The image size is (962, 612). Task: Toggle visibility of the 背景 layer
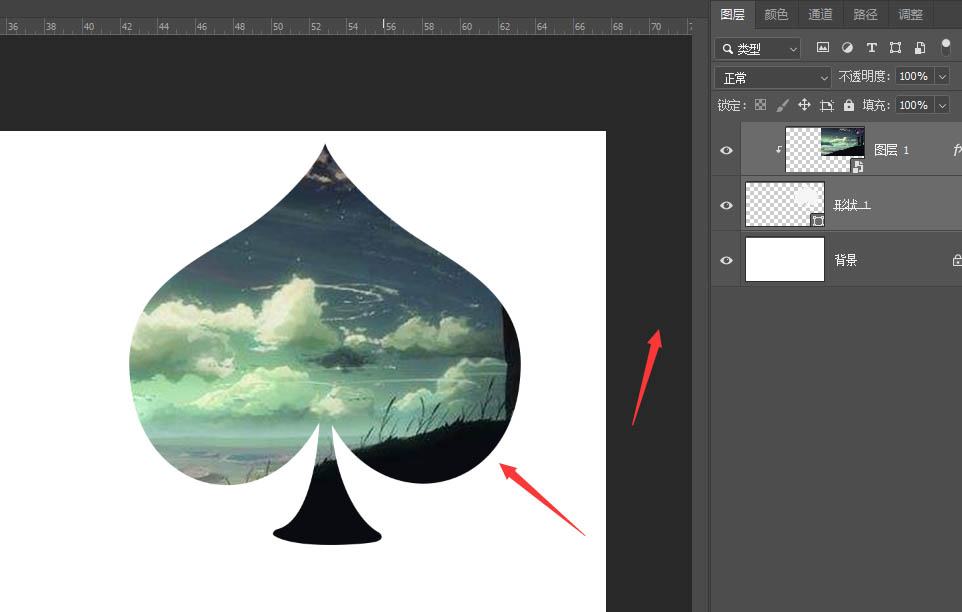[725, 259]
